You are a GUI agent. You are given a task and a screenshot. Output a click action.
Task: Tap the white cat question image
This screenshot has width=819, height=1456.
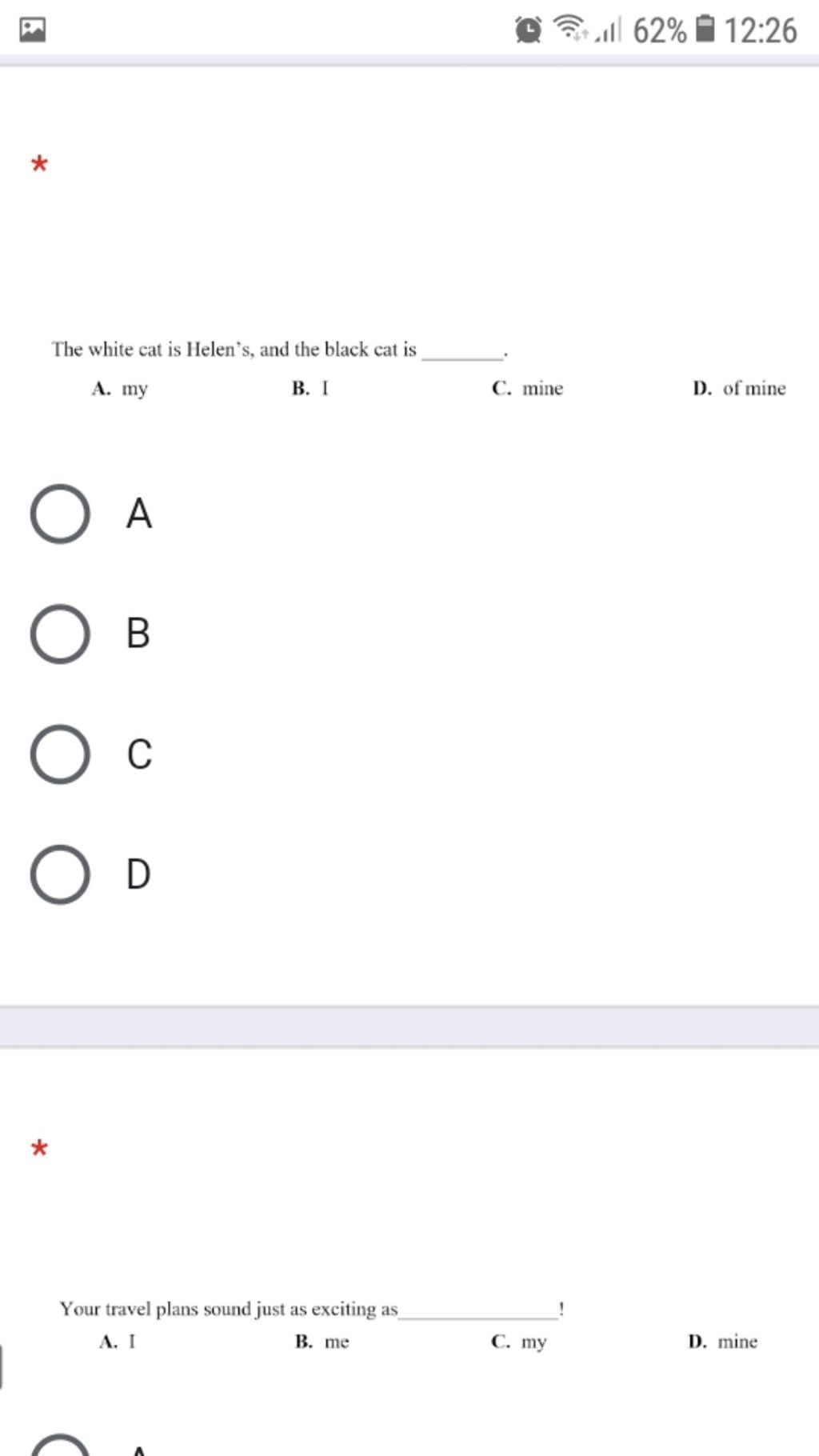[419, 368]
